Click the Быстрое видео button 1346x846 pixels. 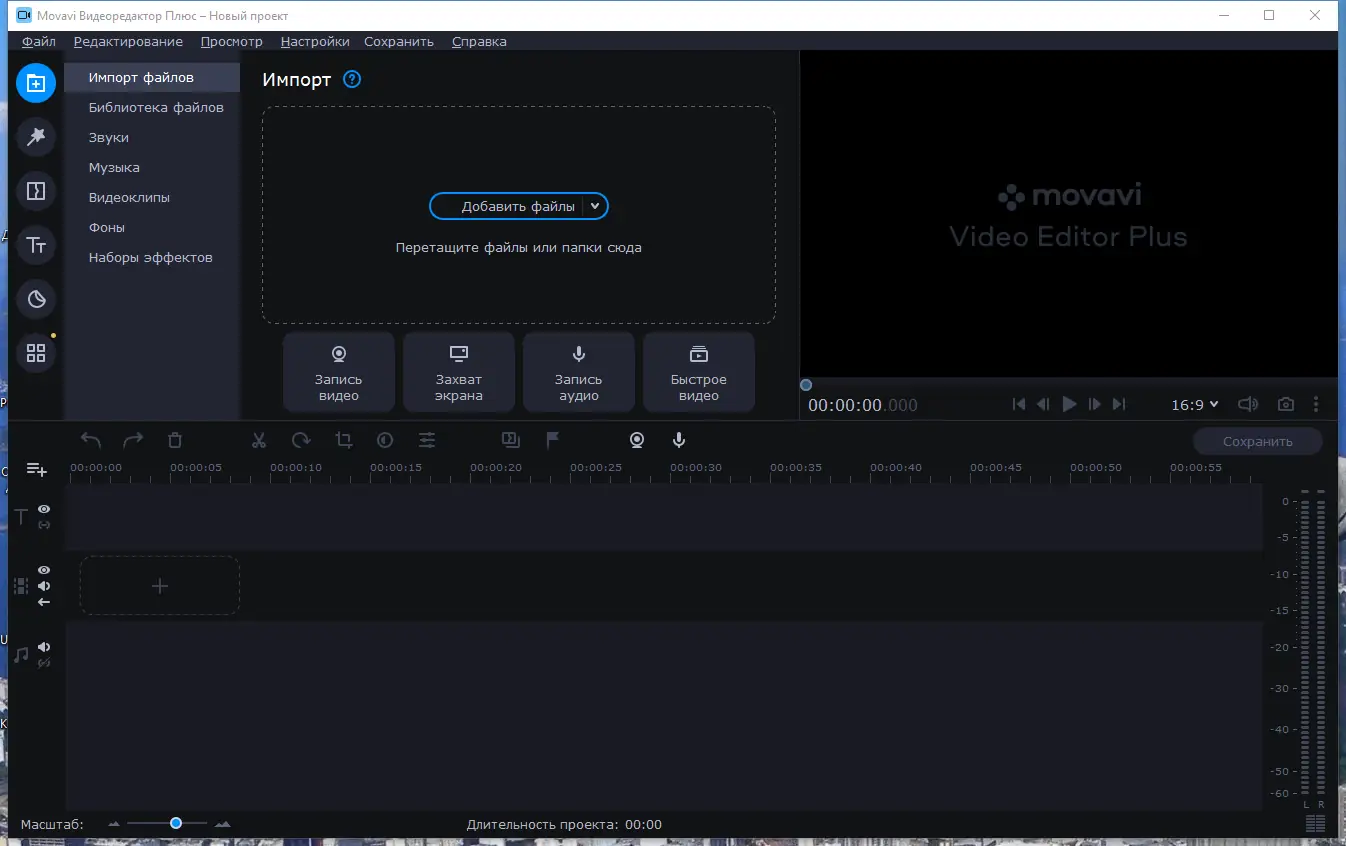tap(699, 372)
